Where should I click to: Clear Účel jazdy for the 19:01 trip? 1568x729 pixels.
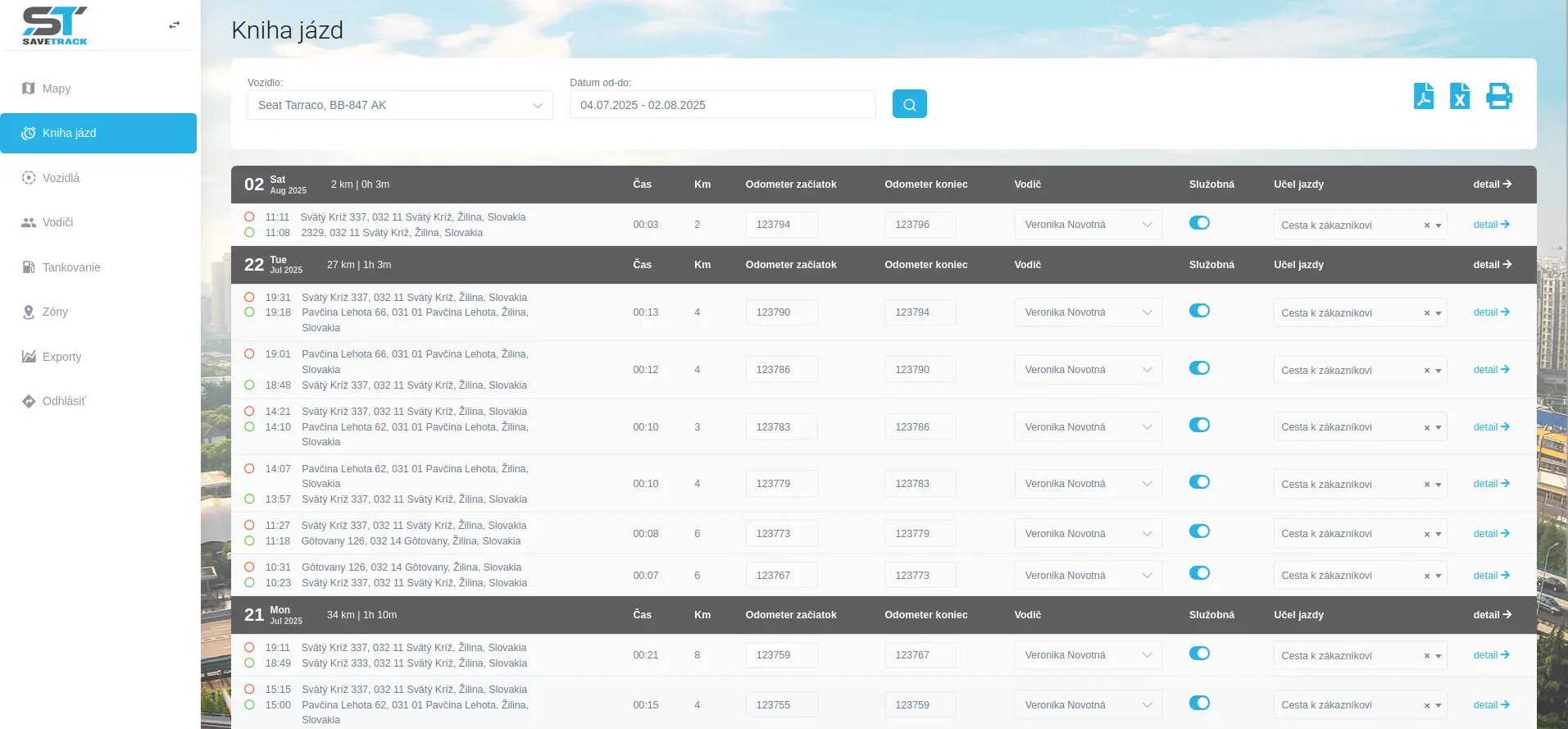click(1426, 371)
